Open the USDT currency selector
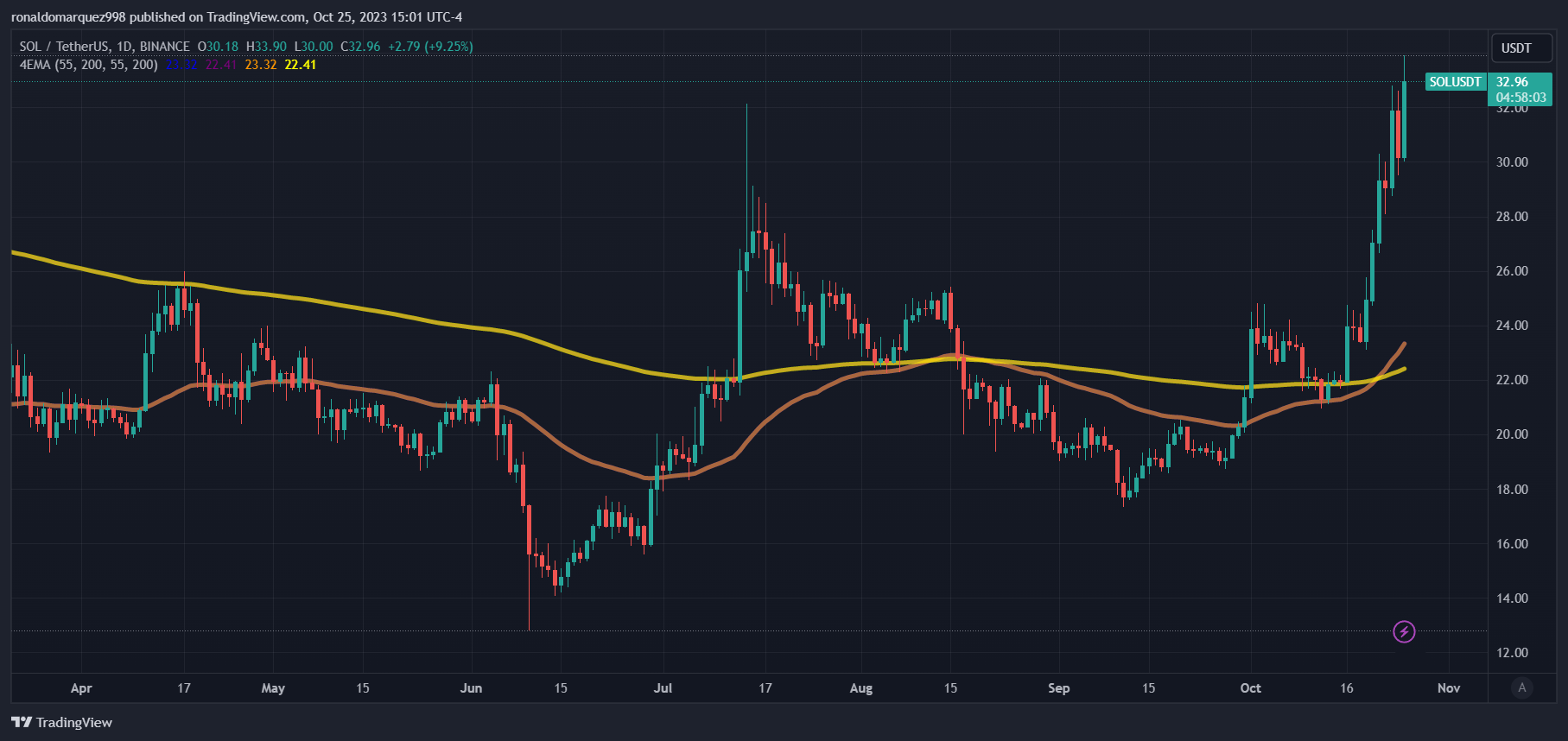The image size is (1568, 741). (x=1522, y=48)
